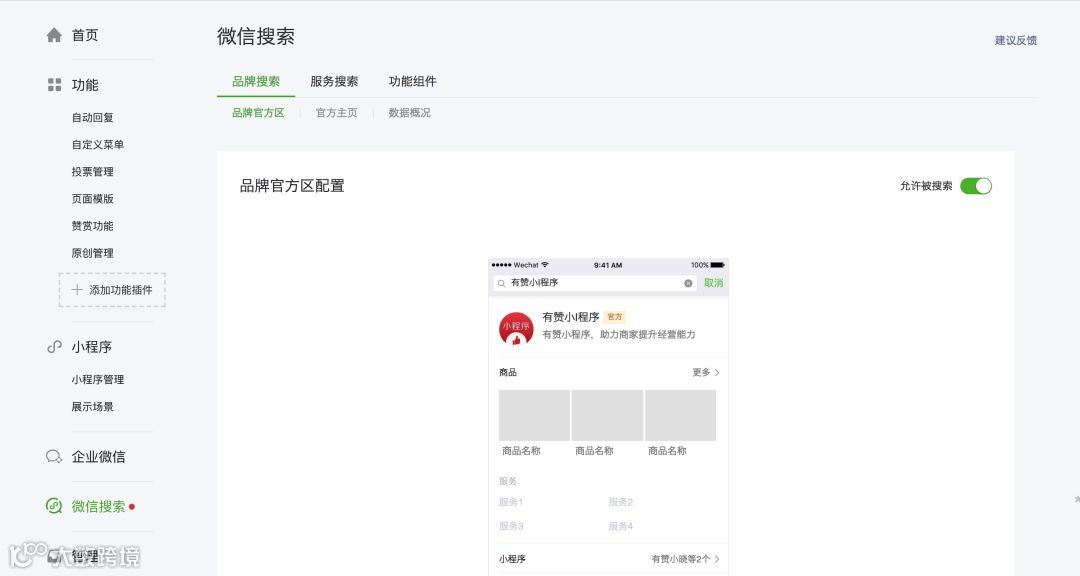Image resolution: width=1080 pixels, height=576 pixels.
Task: Open 页面模版 in the sidebar
Action: [92, 198]
